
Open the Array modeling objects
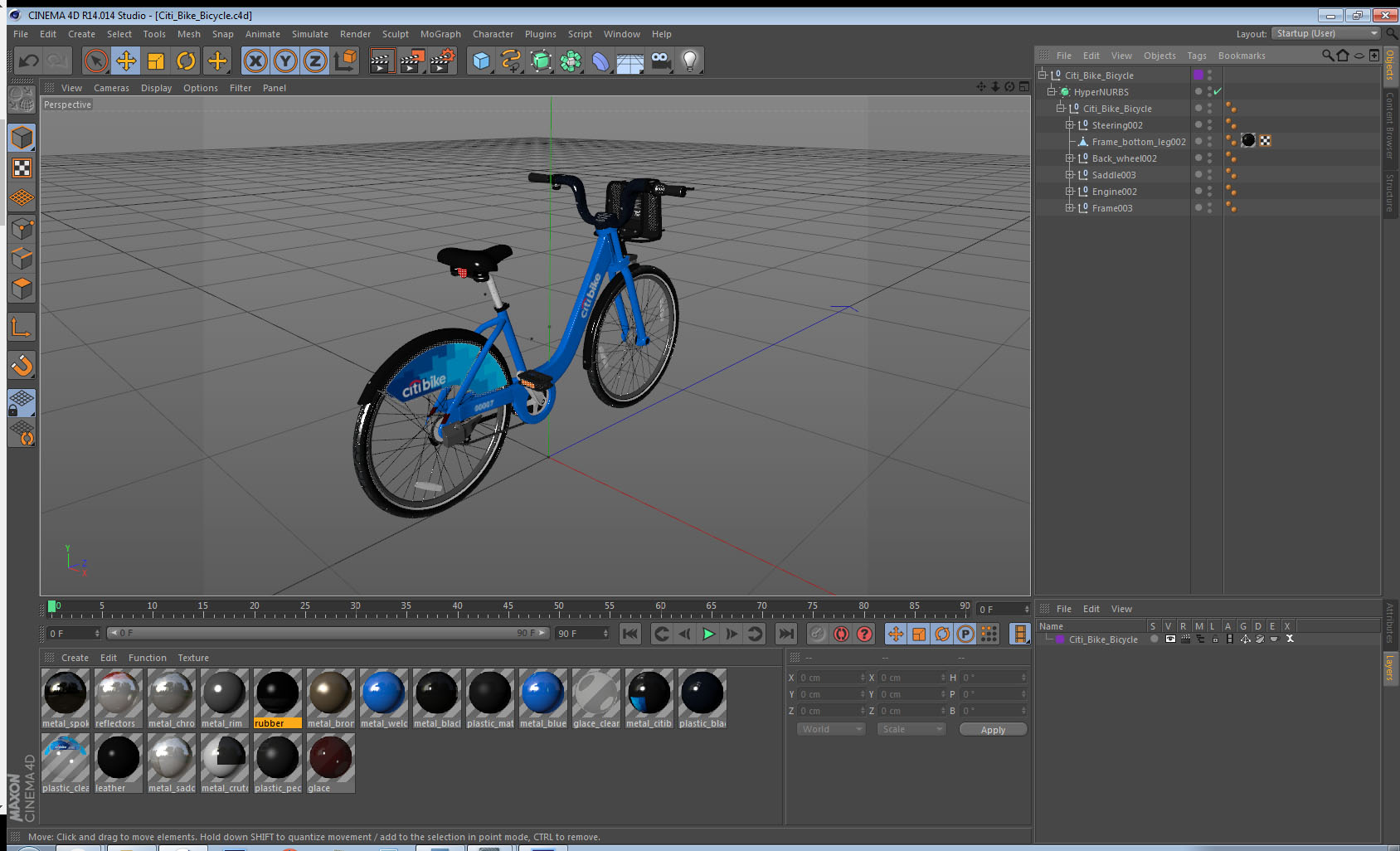pos(571,61)
